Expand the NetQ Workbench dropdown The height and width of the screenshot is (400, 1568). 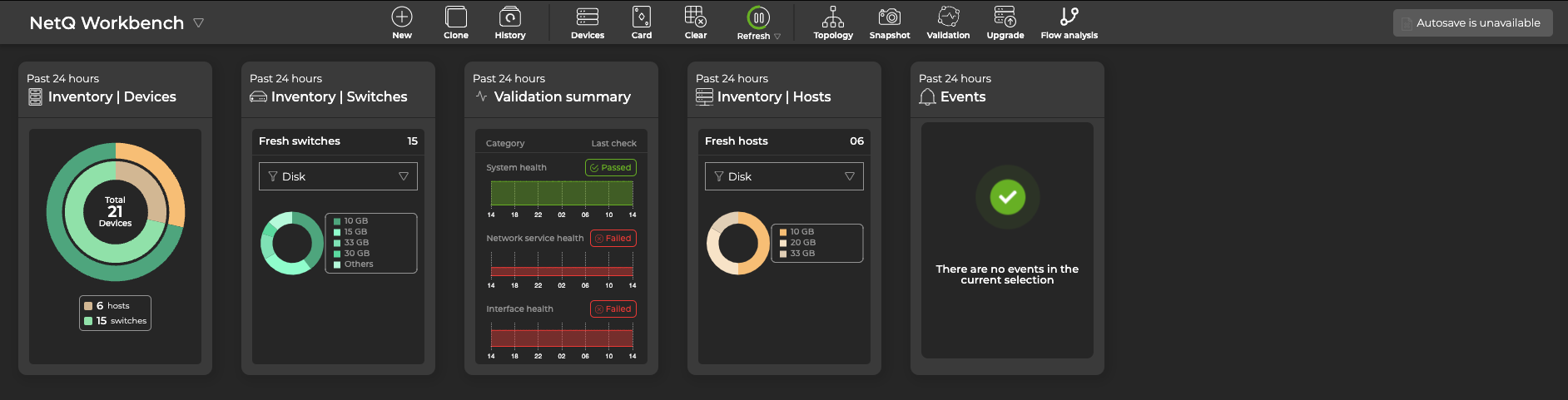tap(199, 23)
